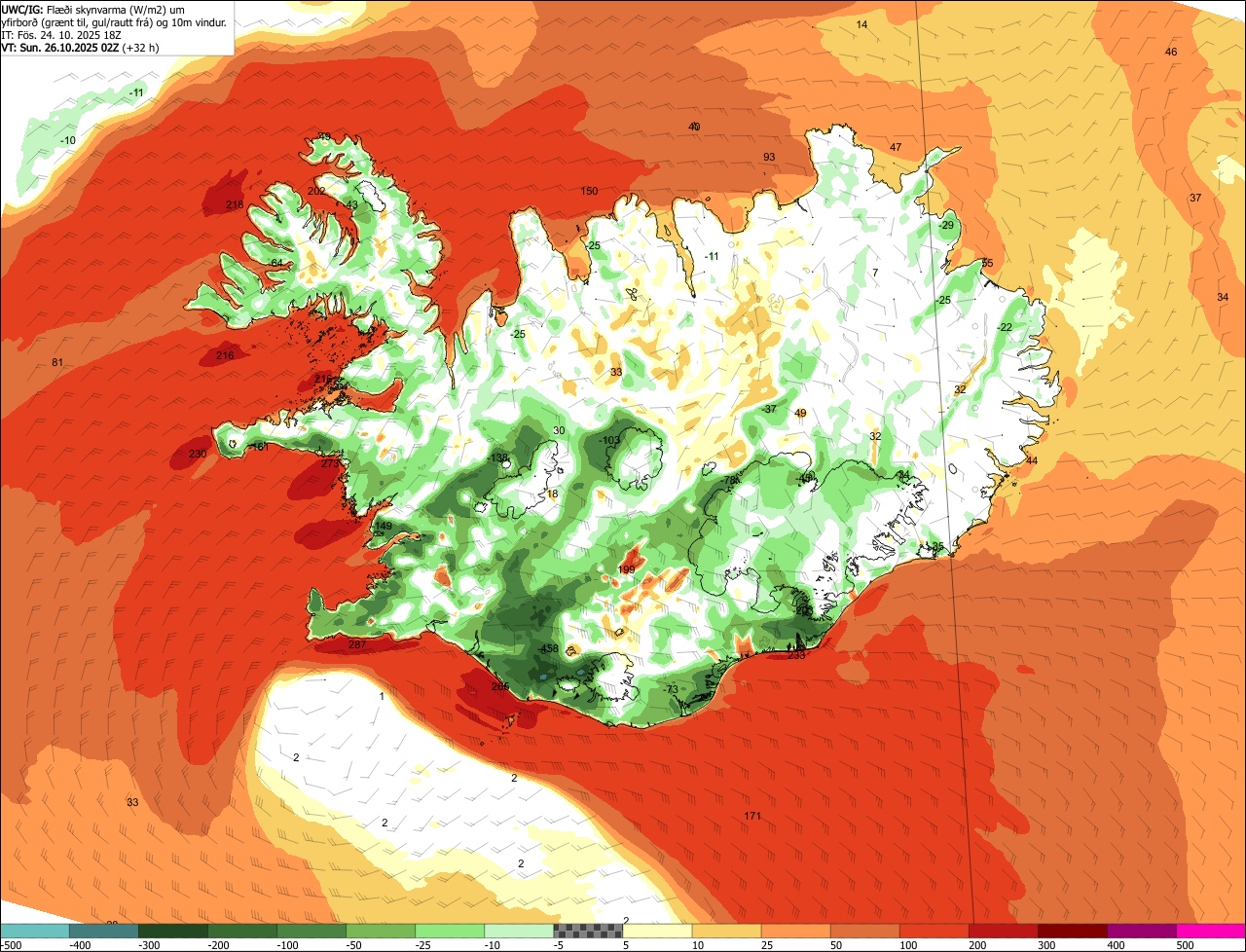Click the '171' value in the southern ocean
Screen dimensions: 1246x952
coord(752,816)
